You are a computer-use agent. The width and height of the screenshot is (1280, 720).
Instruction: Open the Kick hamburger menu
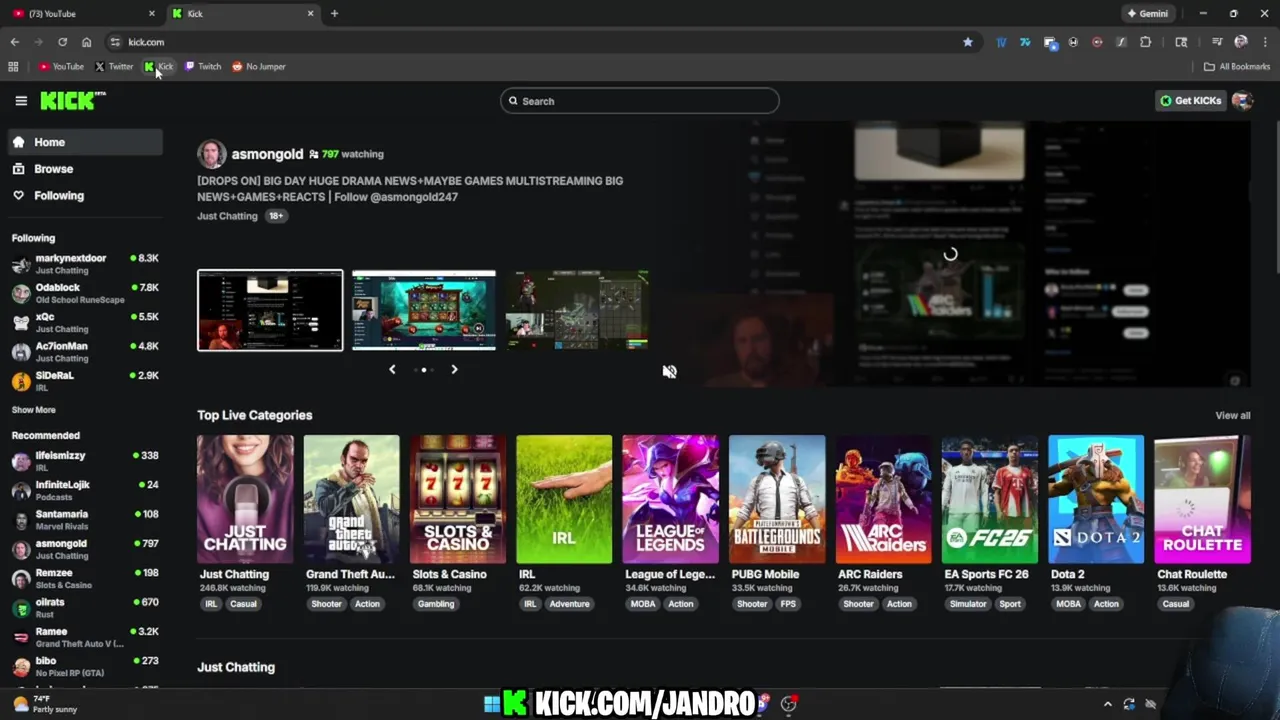21,100
